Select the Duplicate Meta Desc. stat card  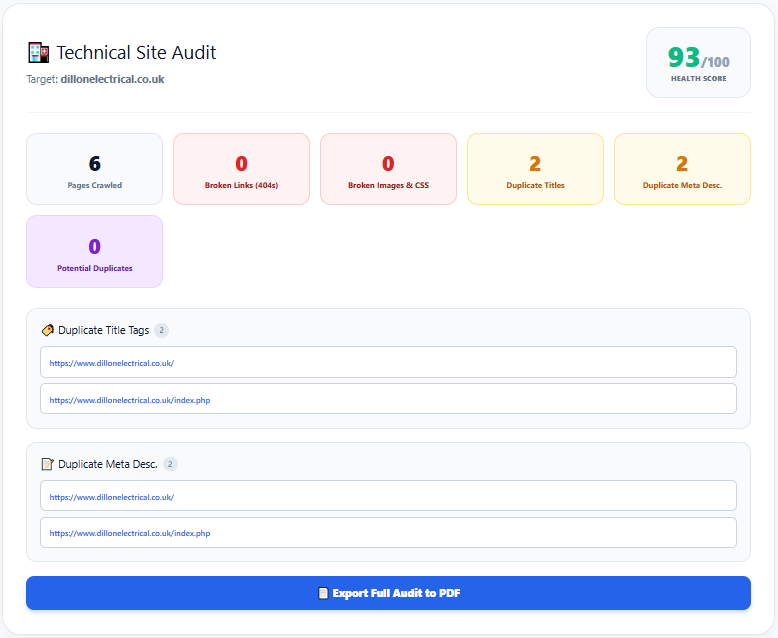point(682,169)
